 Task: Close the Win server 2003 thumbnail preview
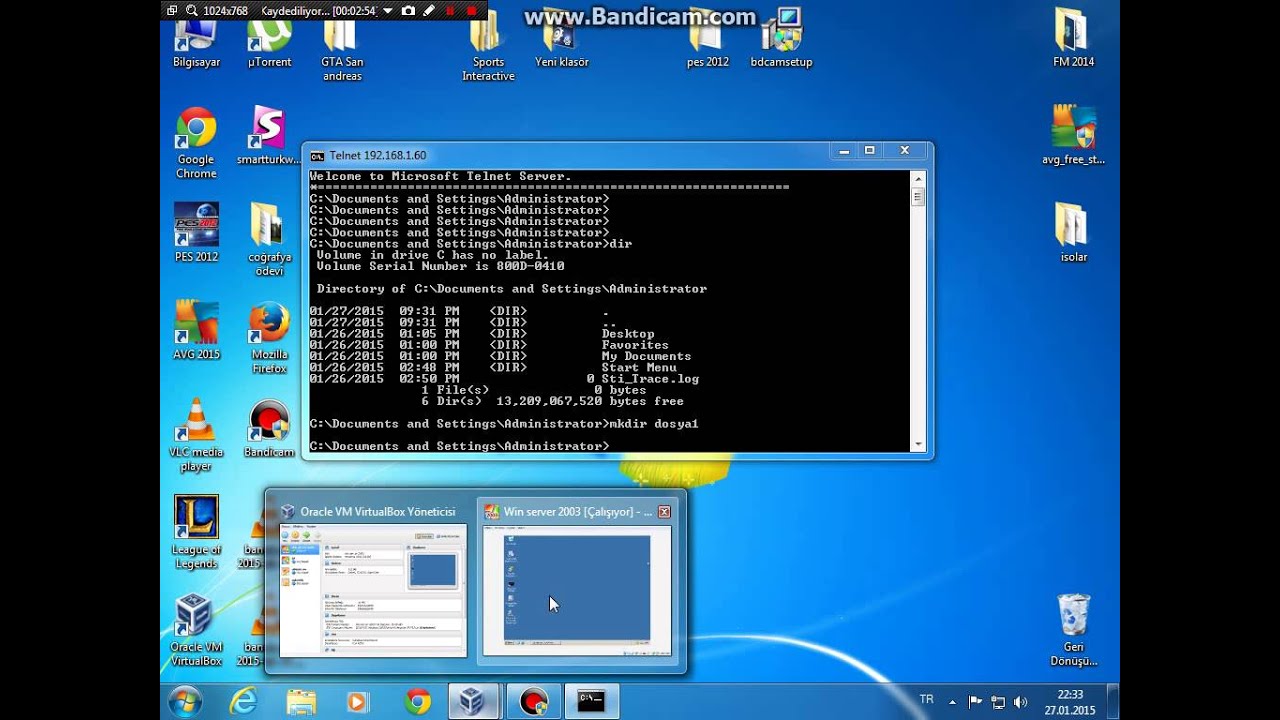[664, 511]
